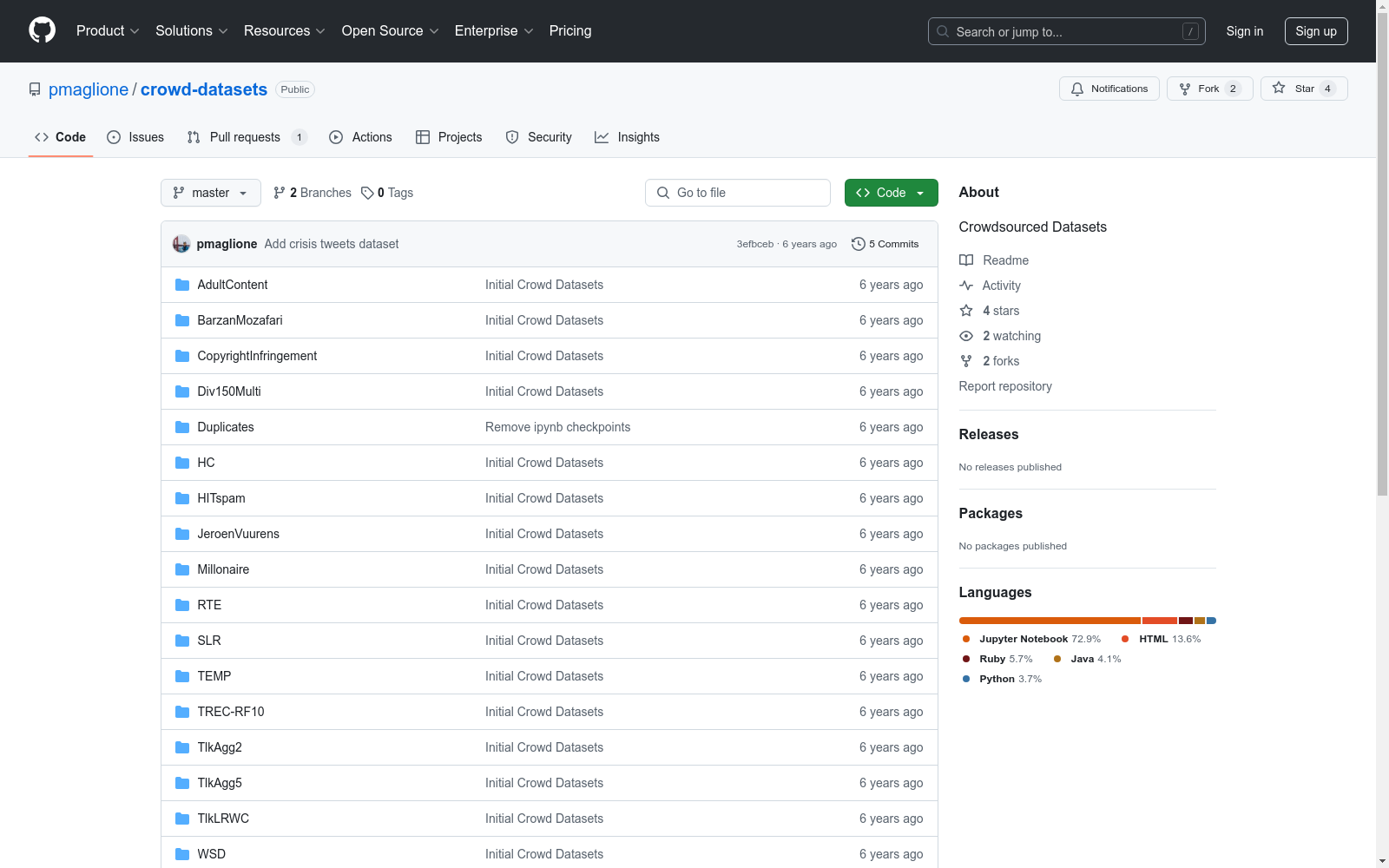Viewport: 1389px width, 868px height.
Task: Click the Div150Multi folder icon
Action: coord(182,391)
